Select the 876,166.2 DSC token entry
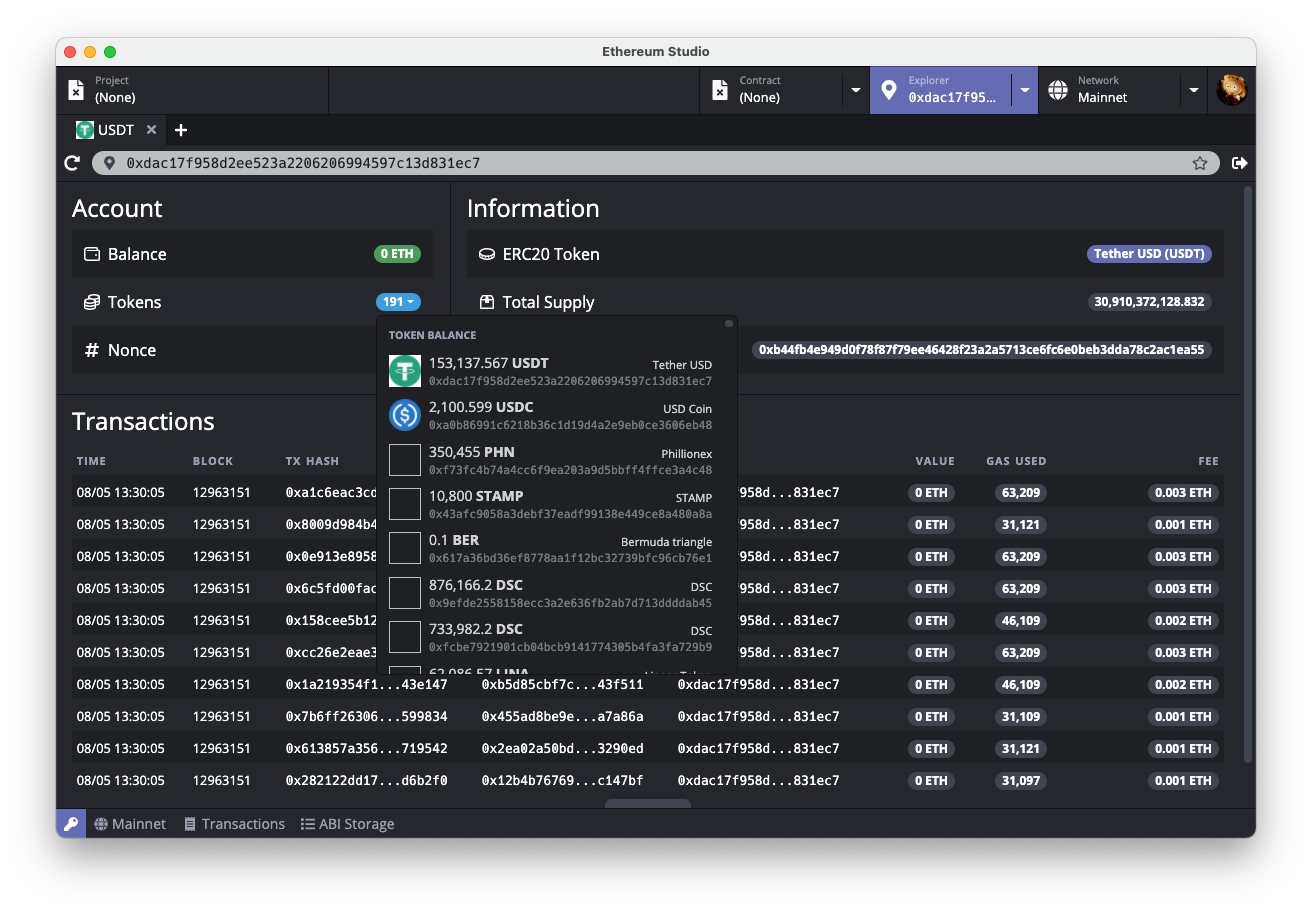The width and height of the screenshot is (1312, 912). (x=551, y=593)
